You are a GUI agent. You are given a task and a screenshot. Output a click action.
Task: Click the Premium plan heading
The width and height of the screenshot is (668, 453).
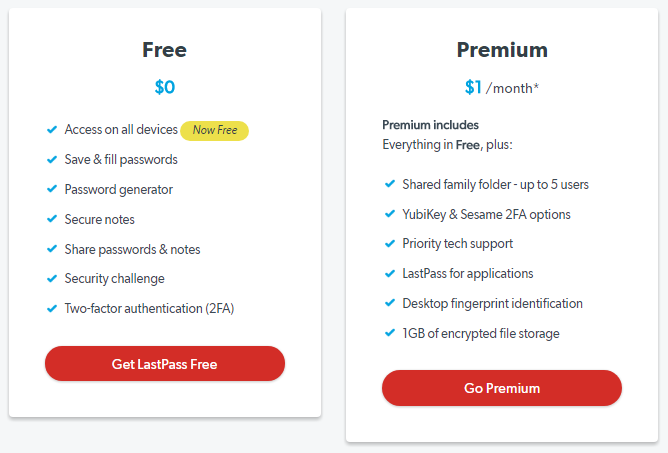502,50
